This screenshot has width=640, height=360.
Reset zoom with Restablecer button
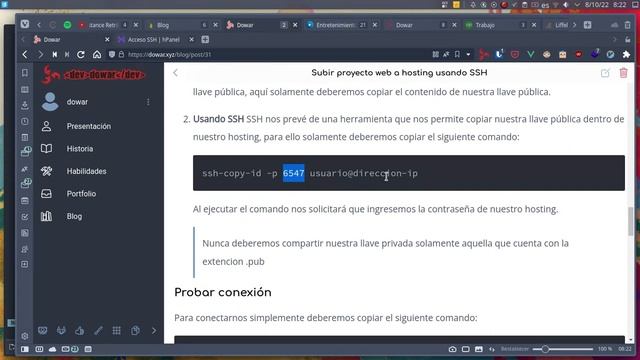pyautogui.click(x=515, y=349)
